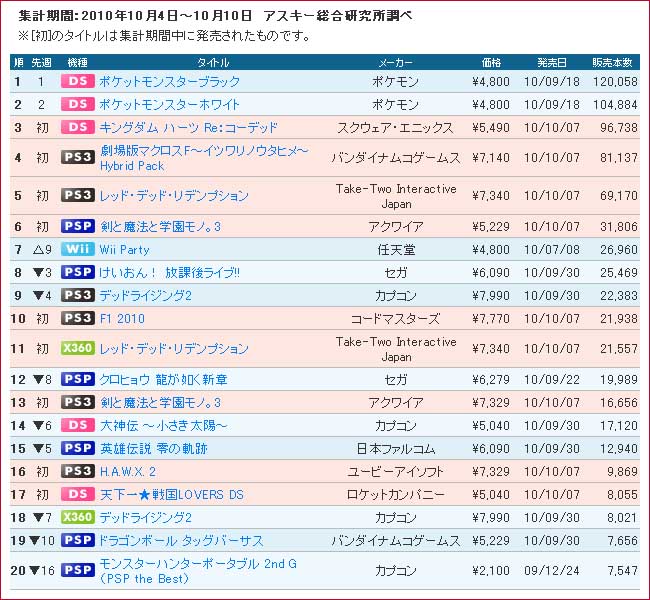Open the 英雄伝説 零の軌跡 link
Viewport: 650px width, 600px height.
(153, 448)
